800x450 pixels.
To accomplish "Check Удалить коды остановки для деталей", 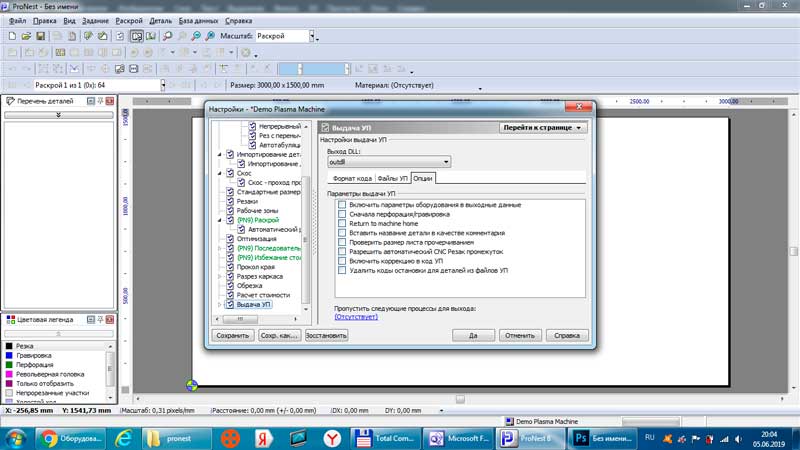I will pyautogui.click(x=342, y=270).
